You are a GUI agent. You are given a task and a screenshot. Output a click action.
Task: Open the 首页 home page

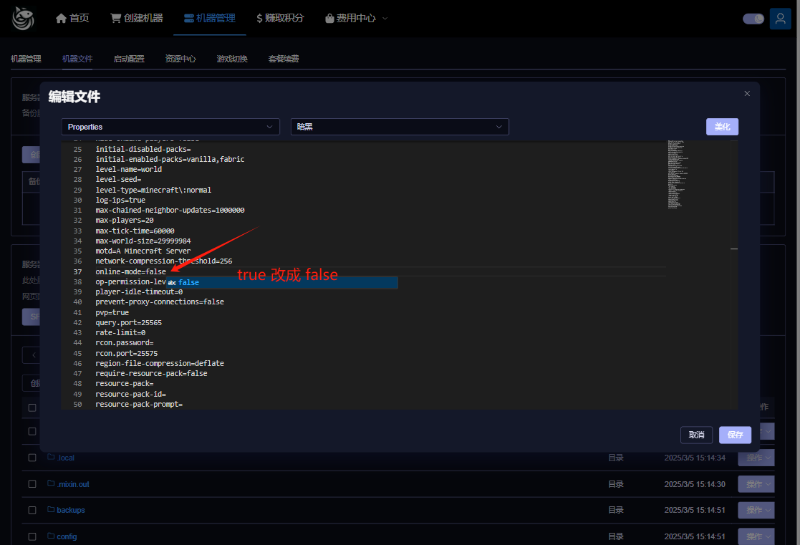pos(72,18)
